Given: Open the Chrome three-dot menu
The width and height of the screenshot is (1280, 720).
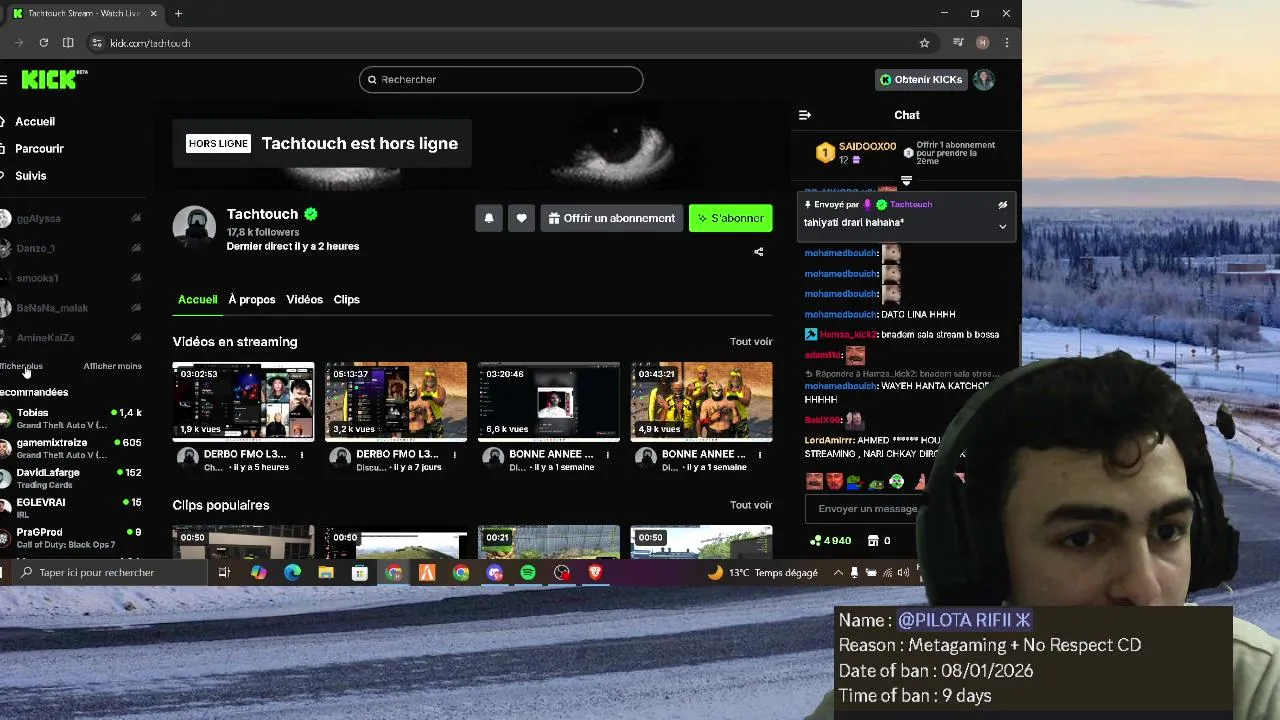Looking at the screenshot, I should 1006,43.
